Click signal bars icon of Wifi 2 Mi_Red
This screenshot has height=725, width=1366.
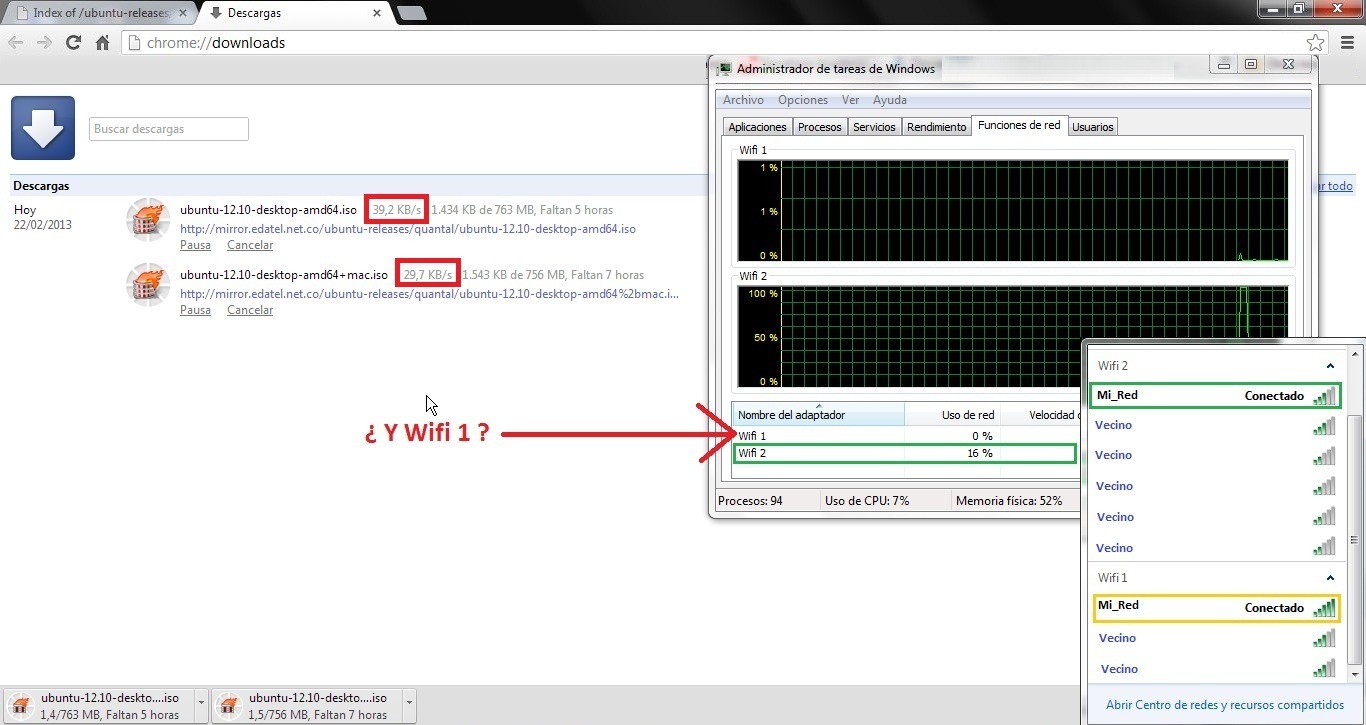tap(1325, 396)
